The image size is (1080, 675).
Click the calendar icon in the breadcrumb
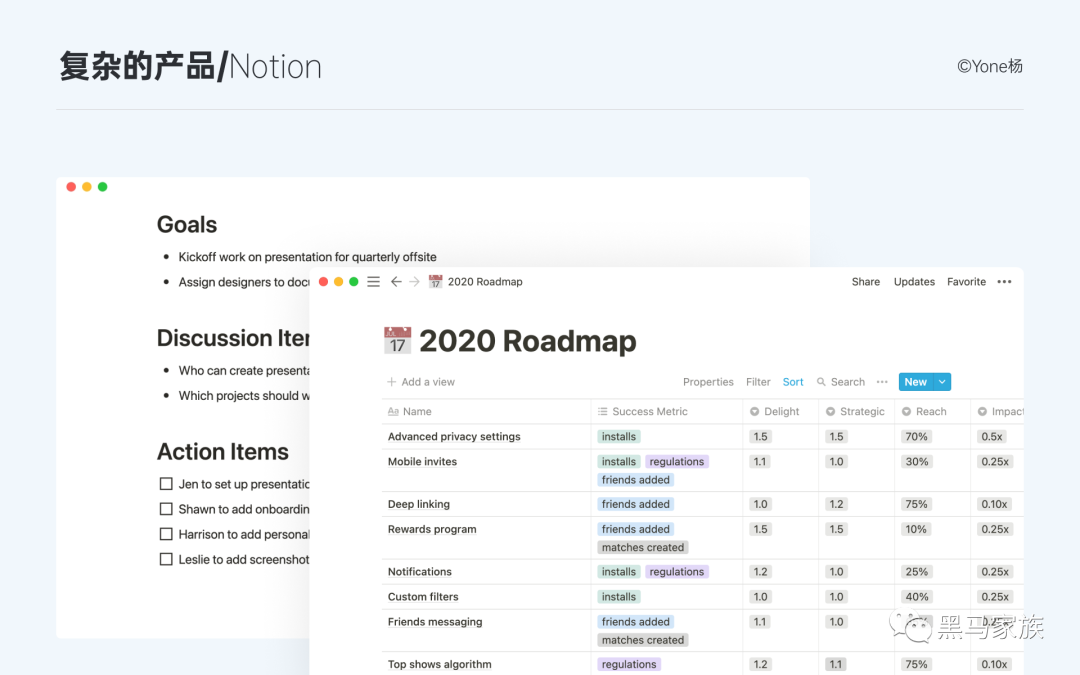pos(435,282)
